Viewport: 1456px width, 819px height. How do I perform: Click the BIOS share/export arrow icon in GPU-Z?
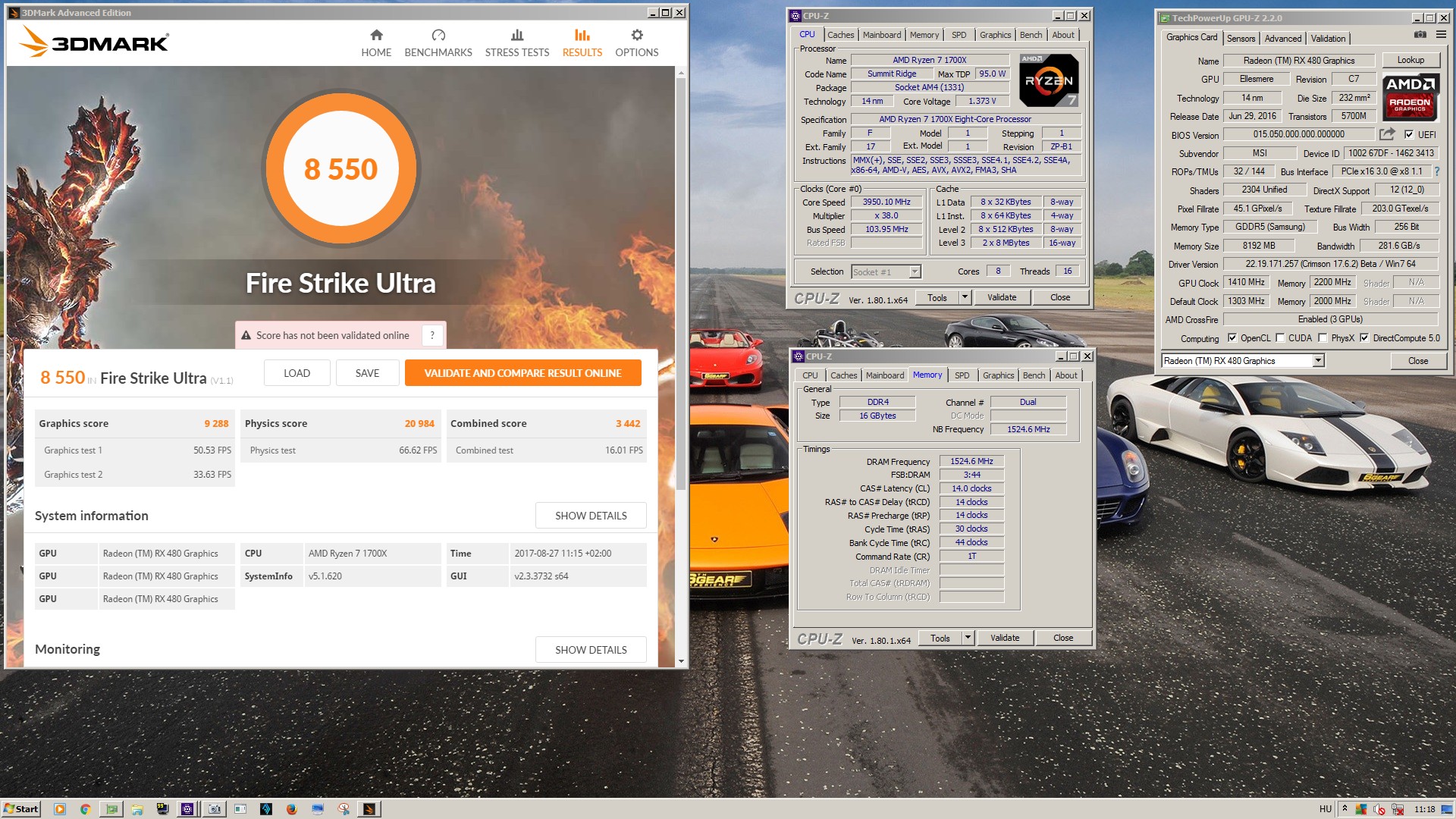(x=1387, y=134)
